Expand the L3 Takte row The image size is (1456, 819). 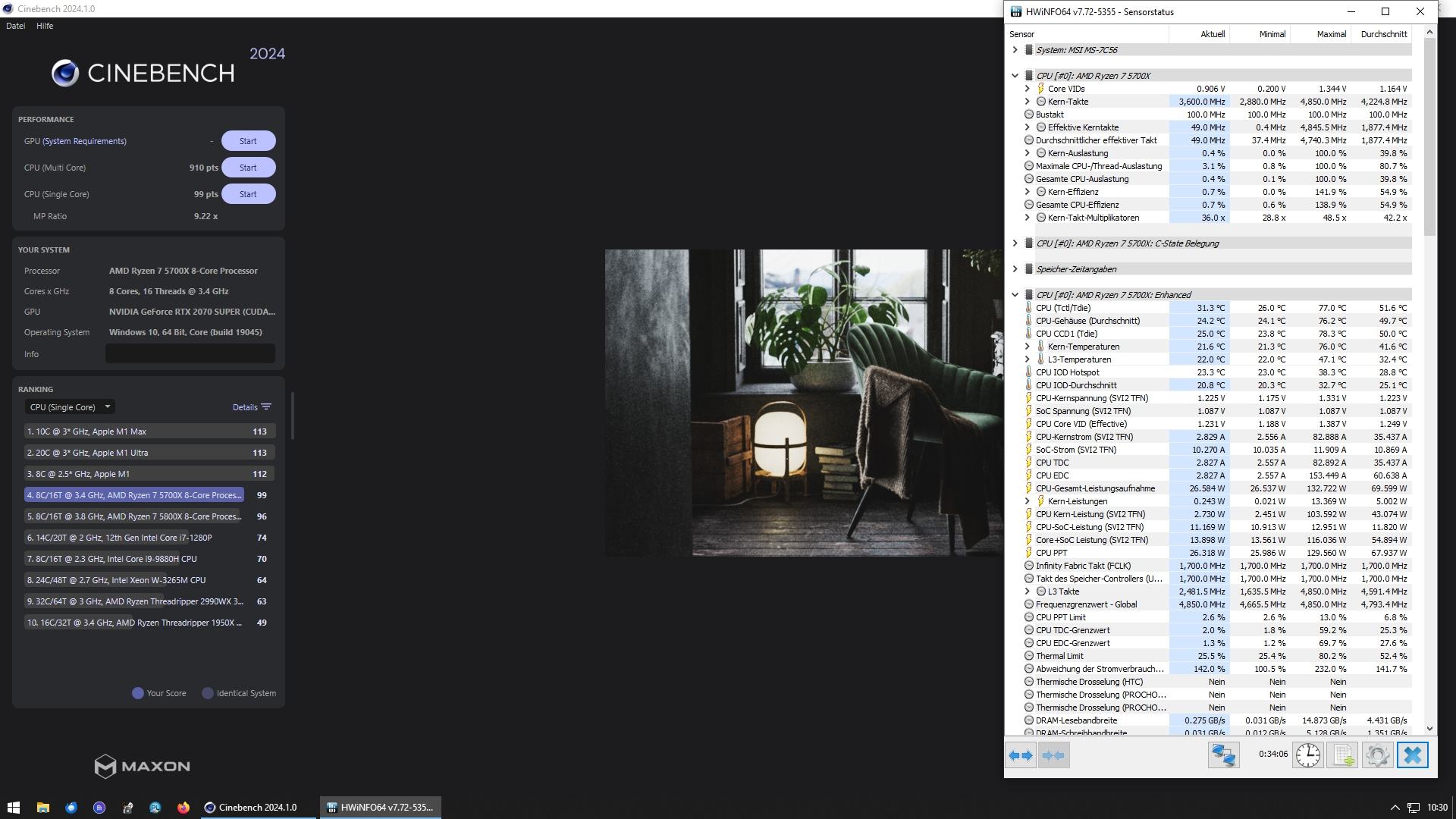(1028, 591)
